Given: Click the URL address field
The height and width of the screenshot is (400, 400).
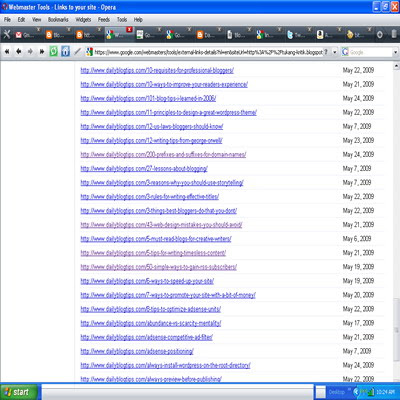Looking at the screenshot, I should point(208,52).
